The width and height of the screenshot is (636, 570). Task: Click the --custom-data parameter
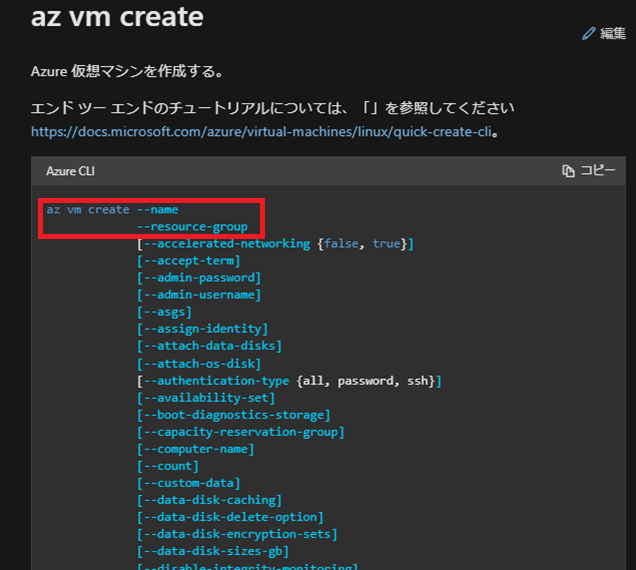(189, 483)
